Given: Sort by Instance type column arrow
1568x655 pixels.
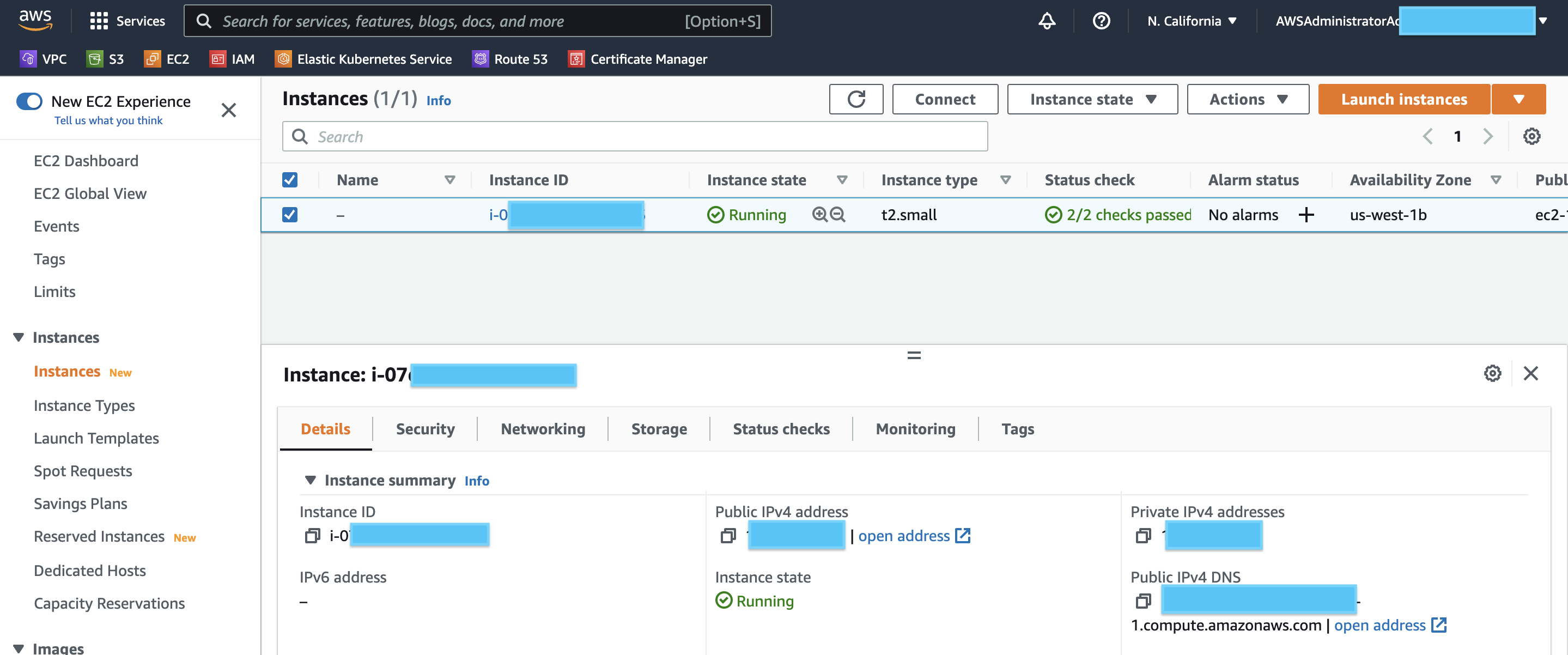Looking at the screenshot, I should pos(1006,180).
